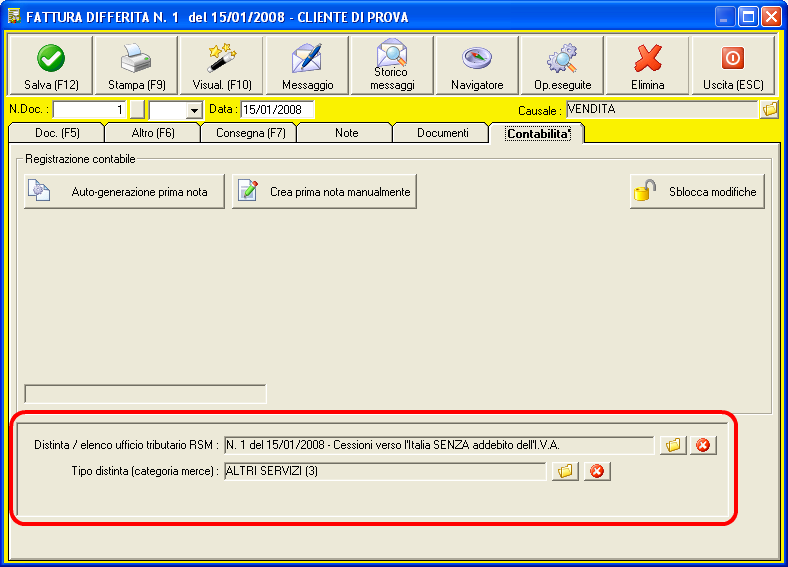Maximize the Fattura Differita window
The image size is (788, 567).
click(748, 17)
